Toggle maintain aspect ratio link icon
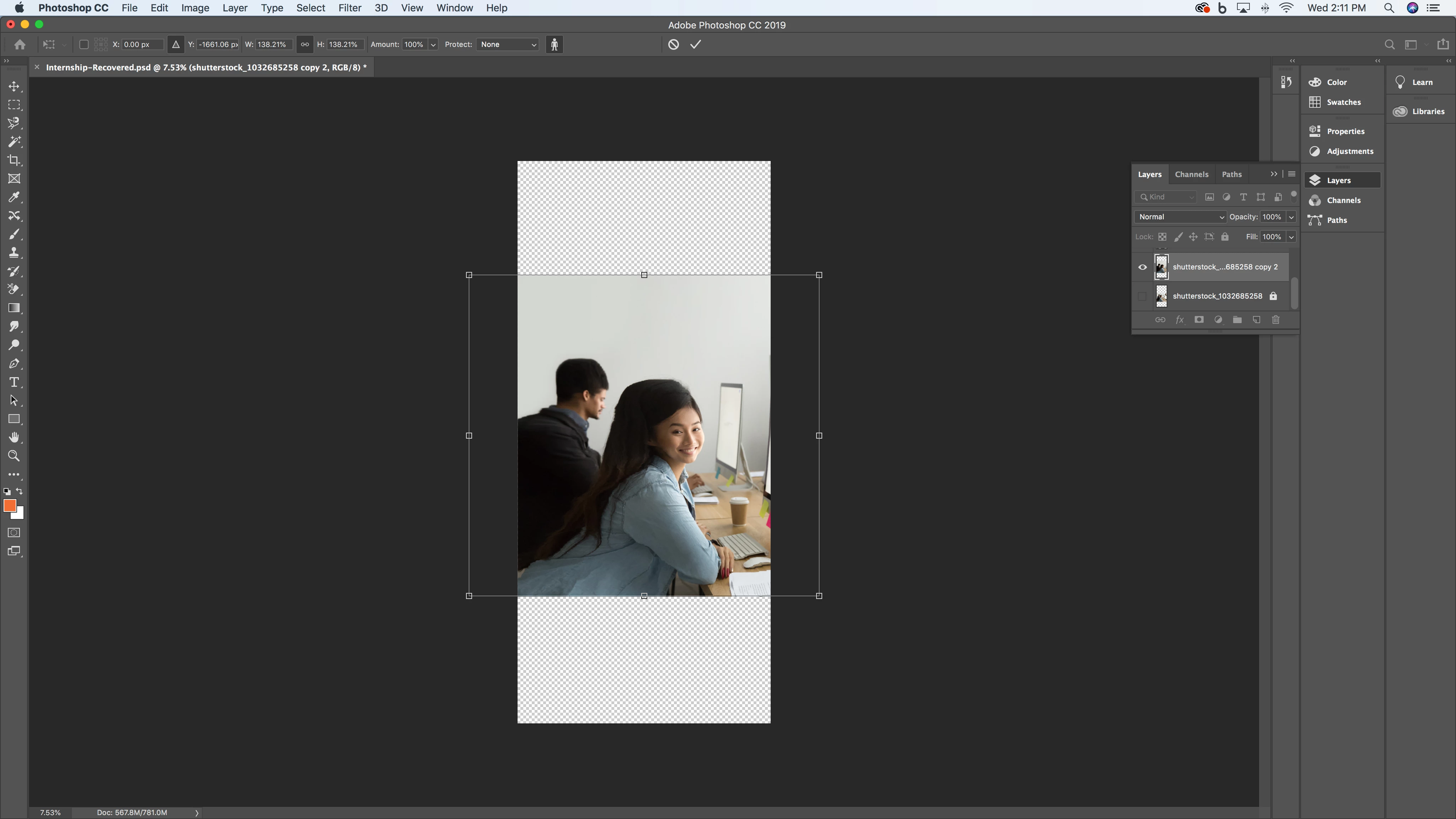Viewport: 1456px width, 819px height. click(305, 45)
